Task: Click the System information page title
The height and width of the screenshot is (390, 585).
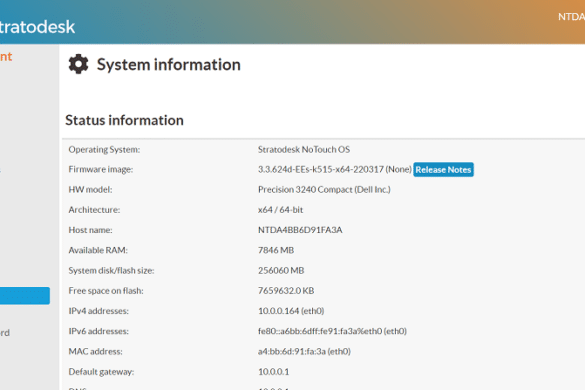Action: coord(169,65)
